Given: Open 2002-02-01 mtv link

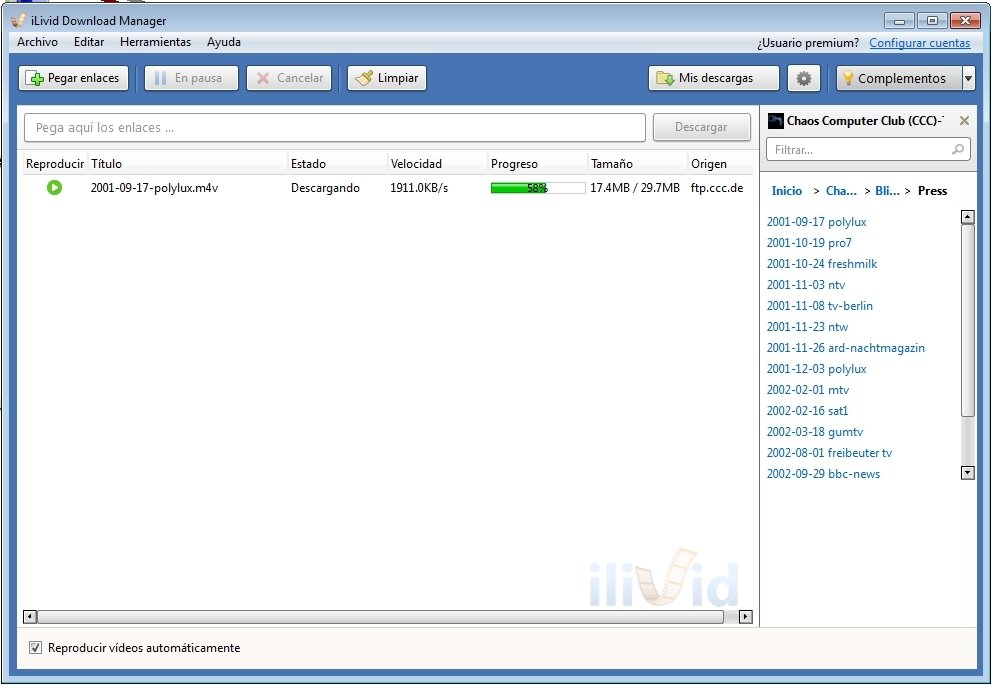Looking at the screenshot, I should tap(808, 390).
